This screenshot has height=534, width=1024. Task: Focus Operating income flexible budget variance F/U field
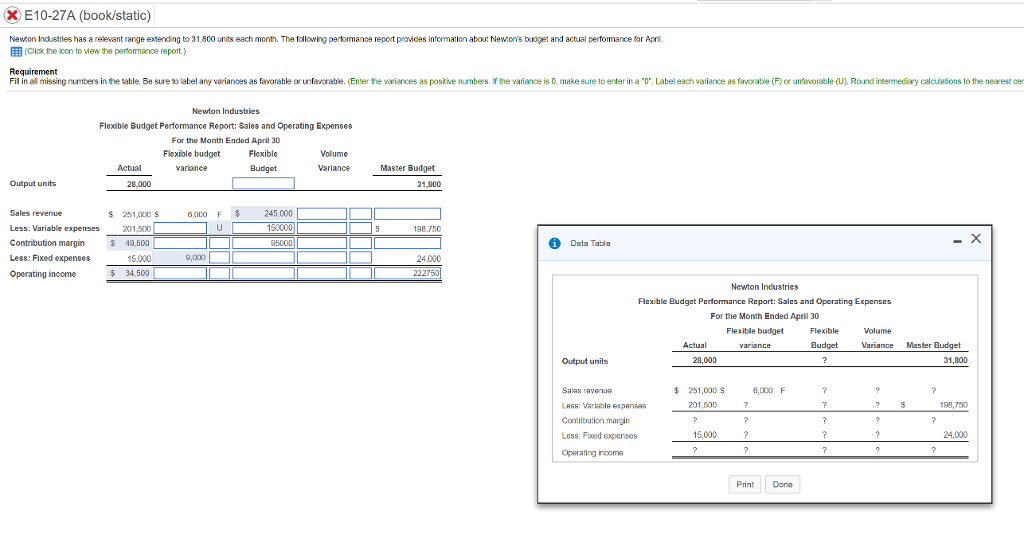pyautogui.click(x=219, y=273)
